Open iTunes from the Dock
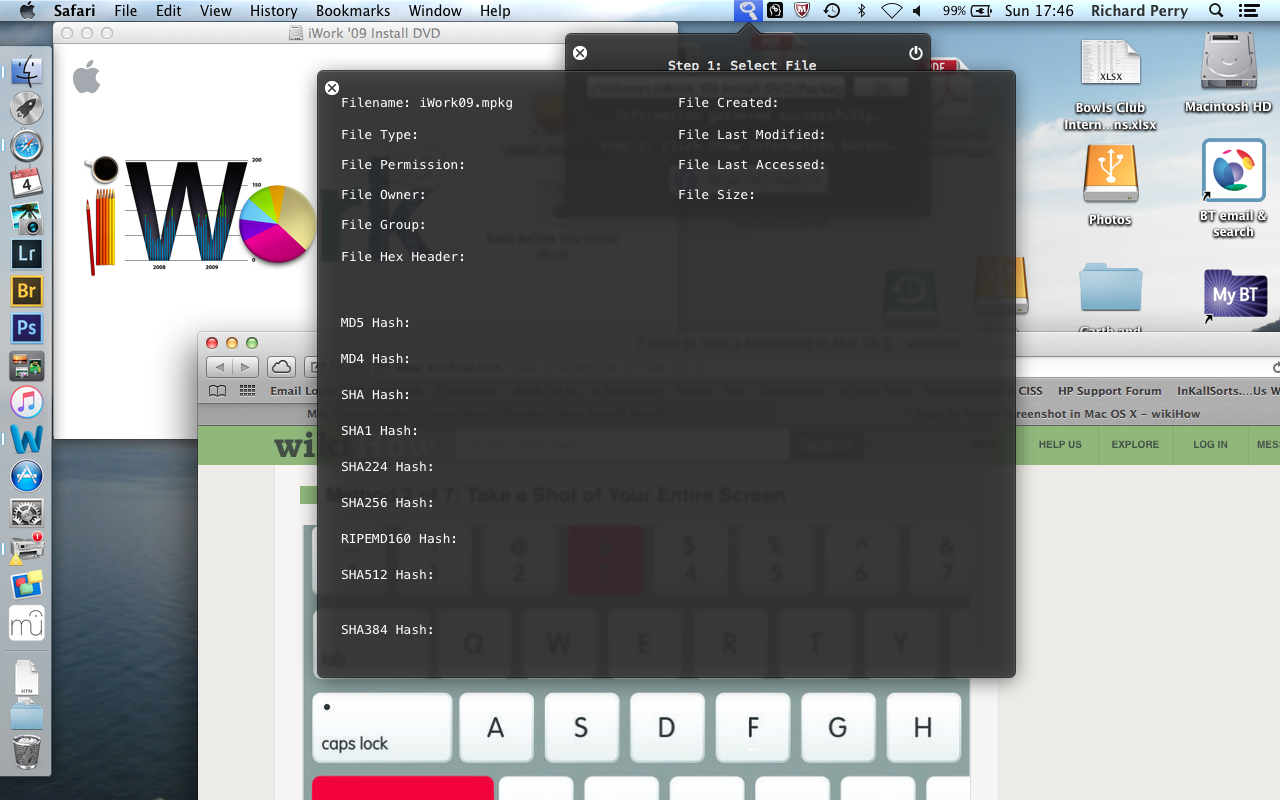1280x800 pixels. 26,402
